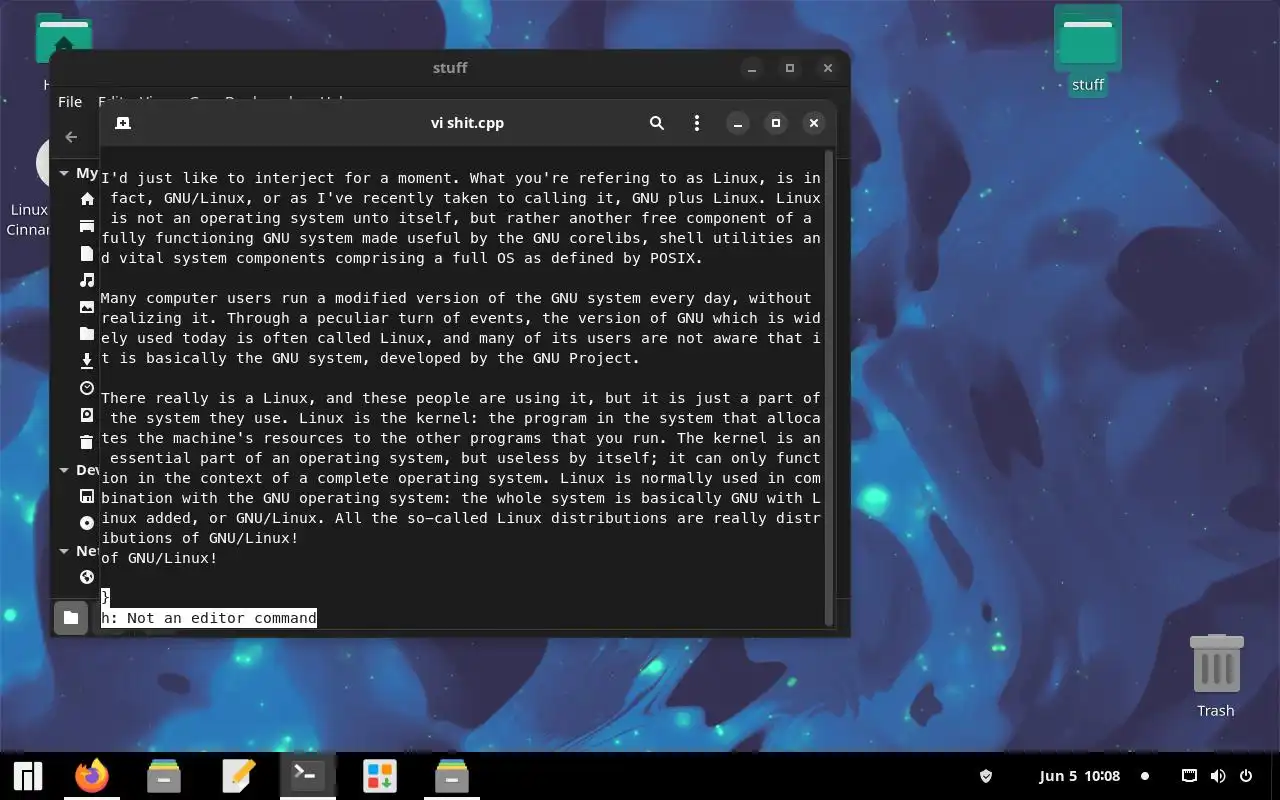The image size is (1280, 800).
Task: Launch Firefox from the taskbar
Action: pyautogui.click(x=92, y=776)
